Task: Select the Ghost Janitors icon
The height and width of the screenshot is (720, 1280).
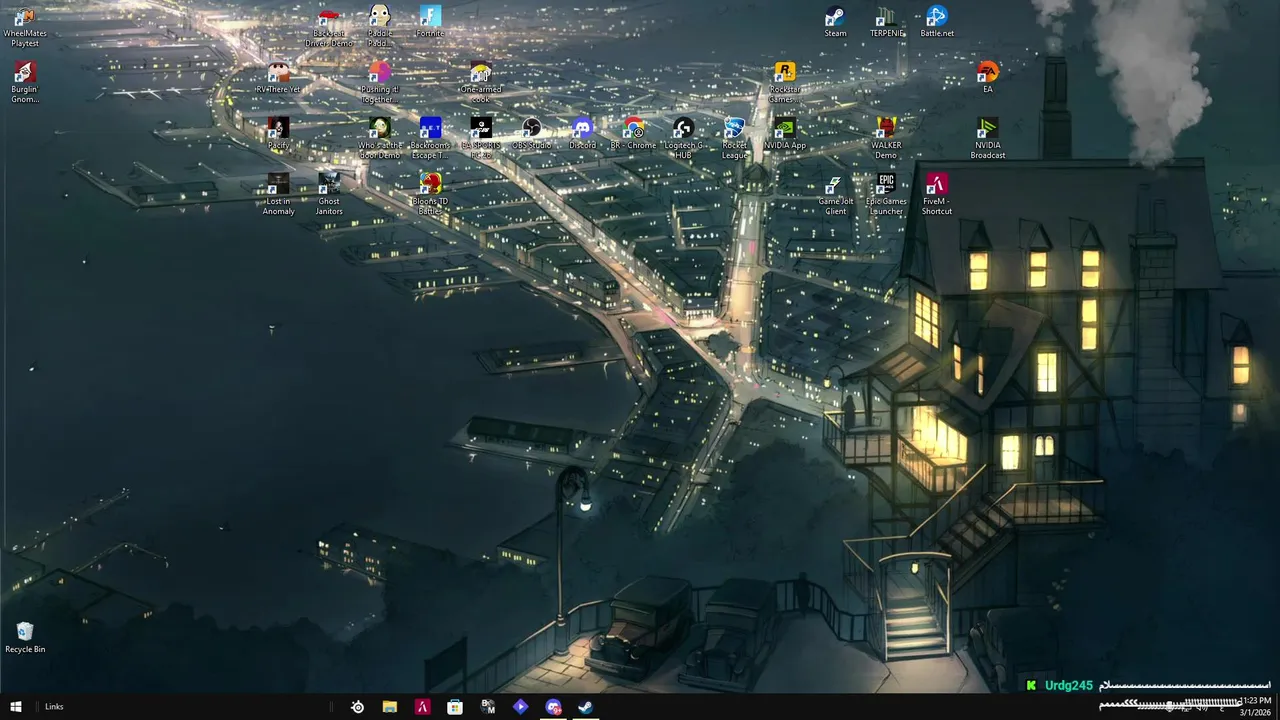Action: [x=329, y=194]
